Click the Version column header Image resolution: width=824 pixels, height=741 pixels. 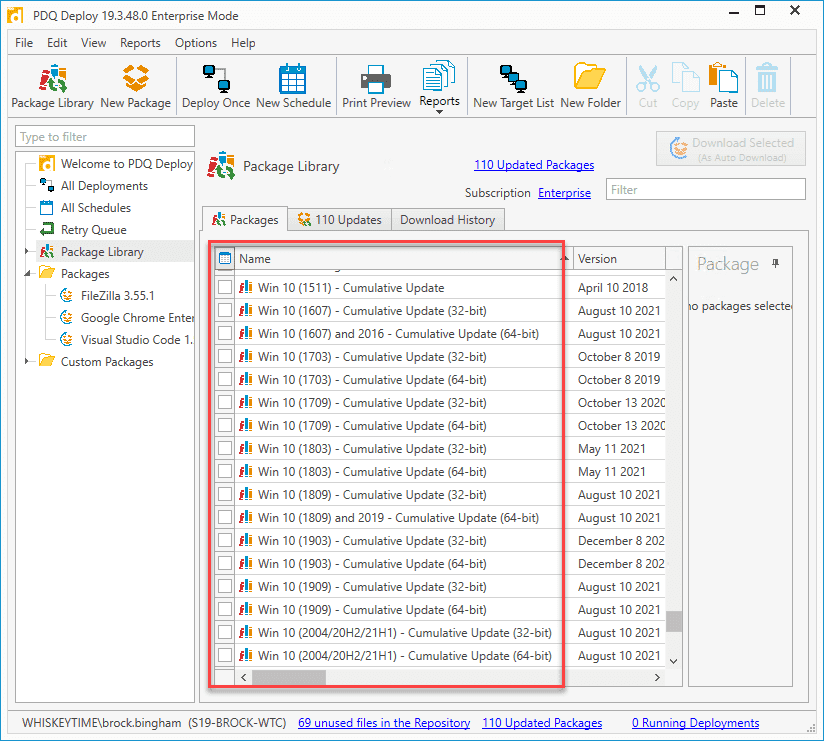(x=619, y=259)
